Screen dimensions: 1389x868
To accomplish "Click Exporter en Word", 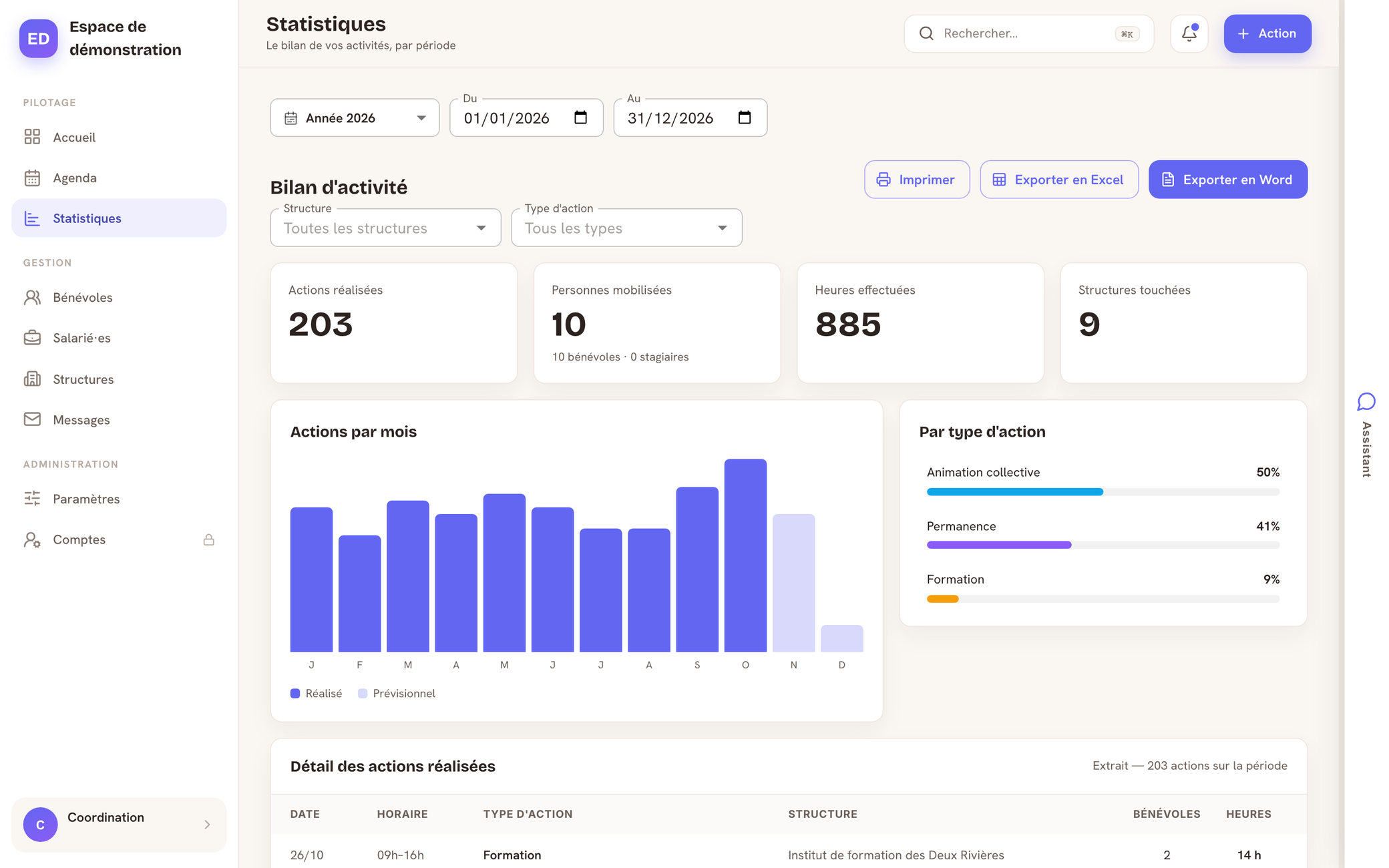I will [x=1228, y=180].
